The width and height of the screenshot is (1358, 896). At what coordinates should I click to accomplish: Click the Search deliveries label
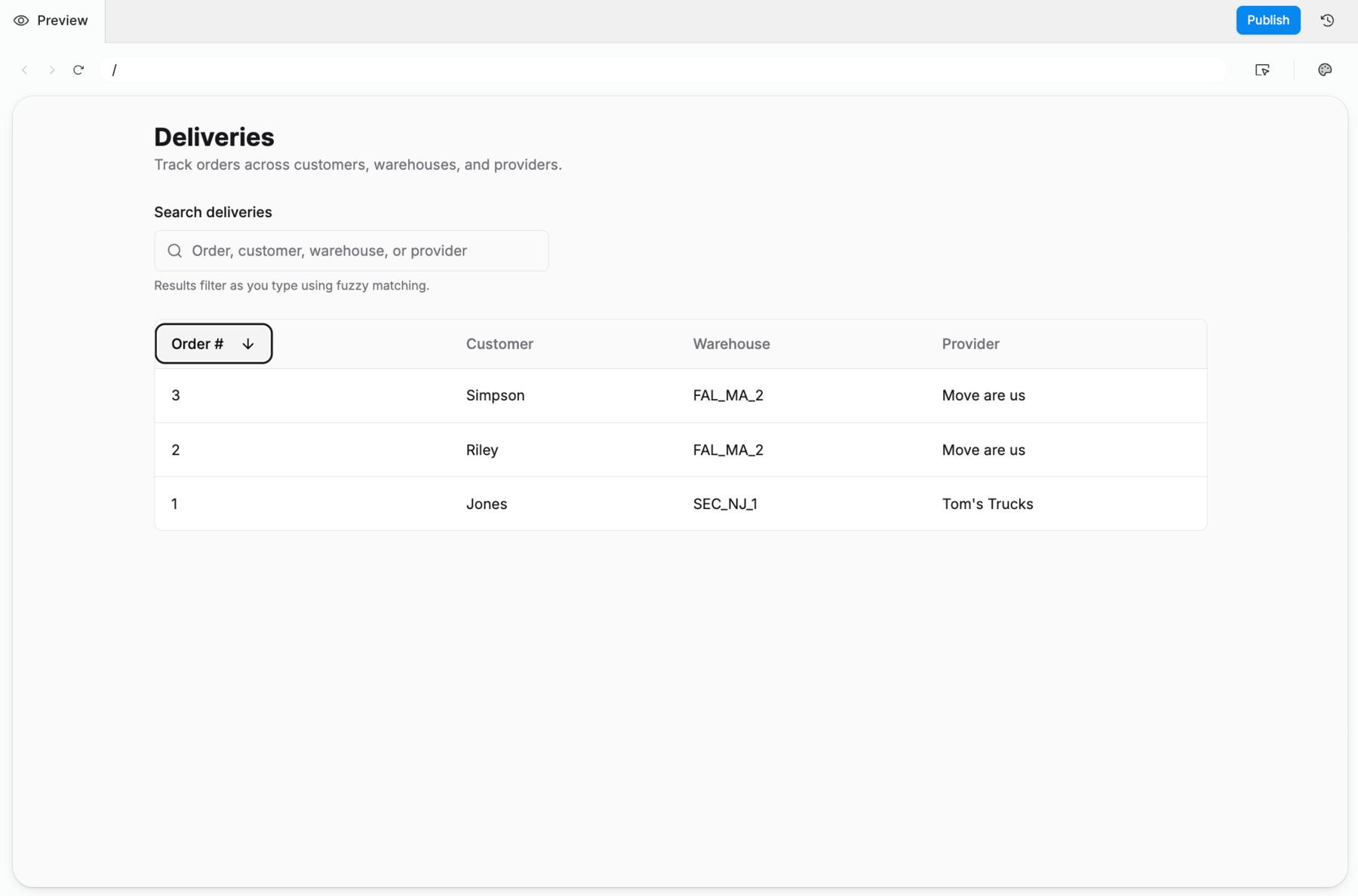(213, 213)
